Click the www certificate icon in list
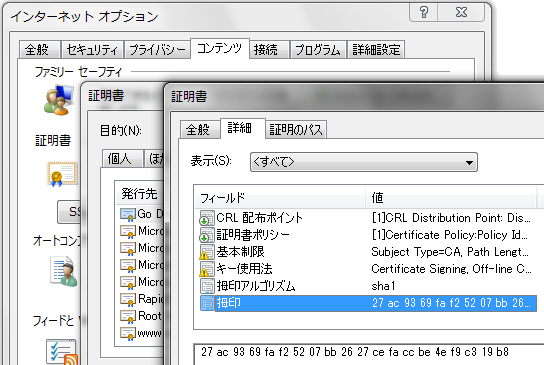The image size is (544, 365). 128,333
